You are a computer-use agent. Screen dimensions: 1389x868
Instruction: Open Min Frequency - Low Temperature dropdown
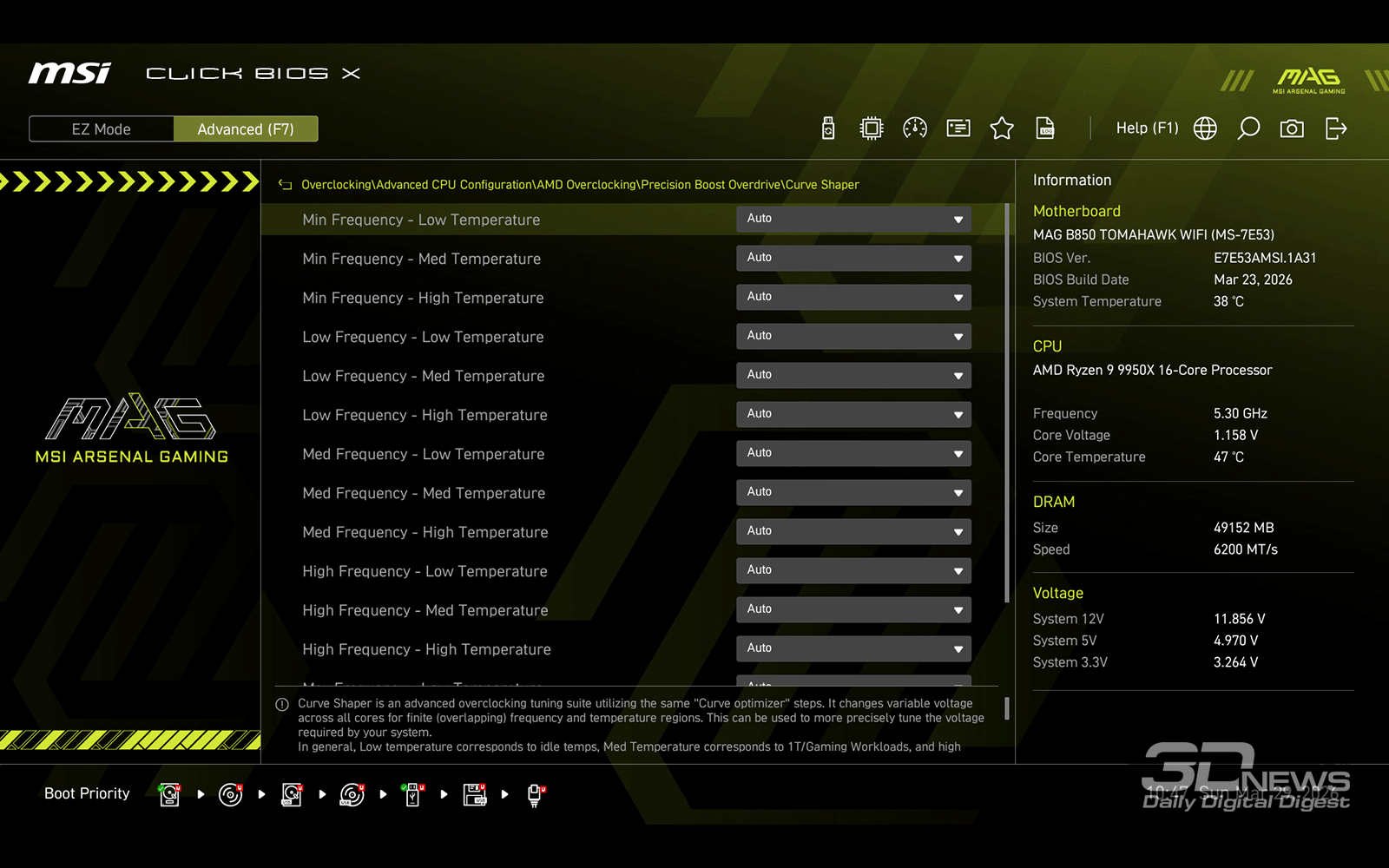click(853, 219)
